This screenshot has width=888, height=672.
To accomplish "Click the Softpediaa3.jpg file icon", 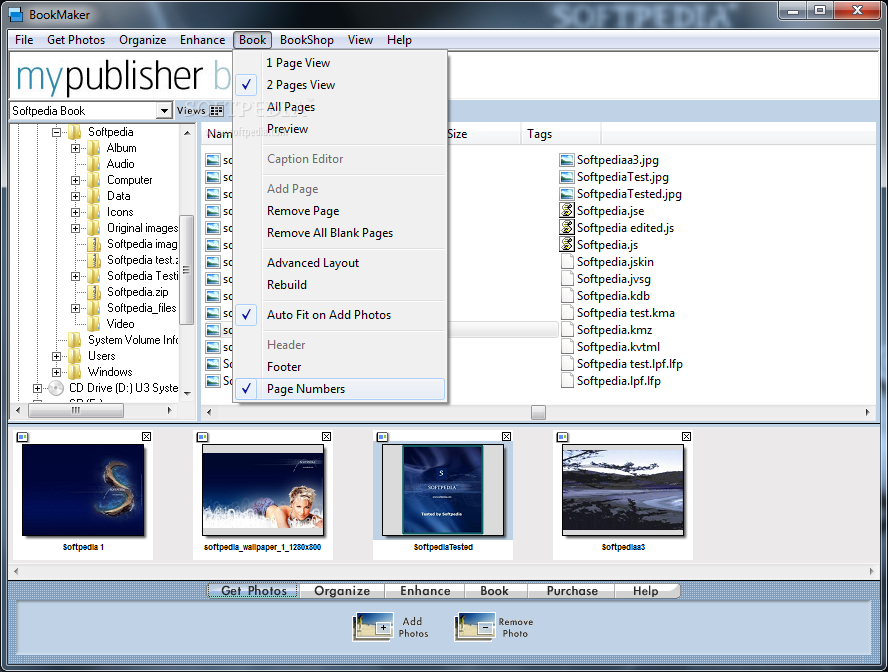I will [566, 160].
